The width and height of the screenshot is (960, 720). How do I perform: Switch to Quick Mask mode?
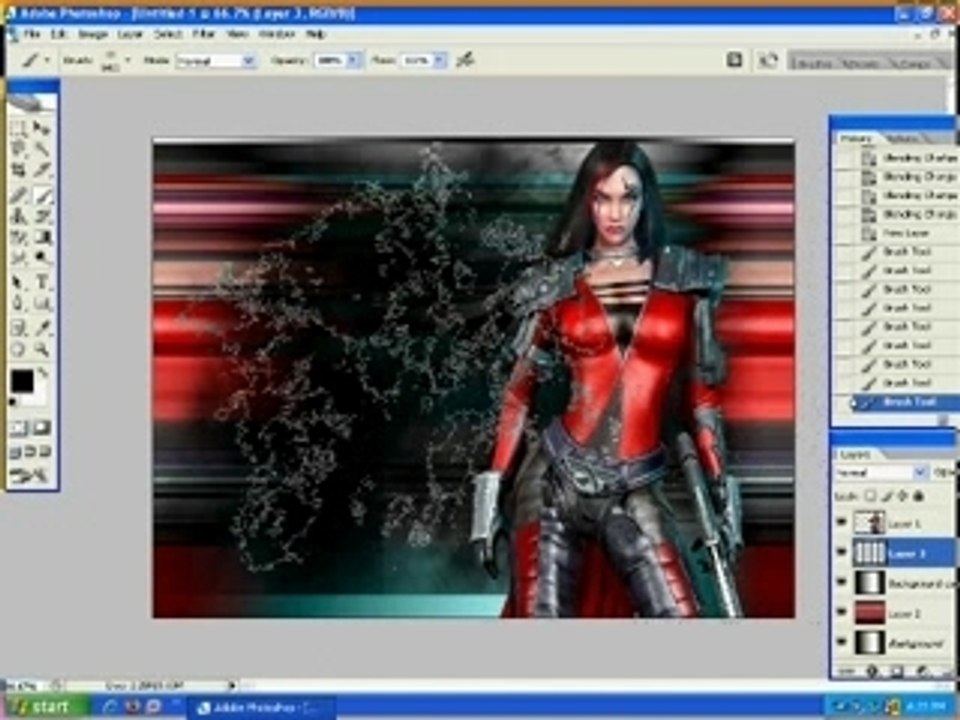pyautogui.click(x=42, y=427)
